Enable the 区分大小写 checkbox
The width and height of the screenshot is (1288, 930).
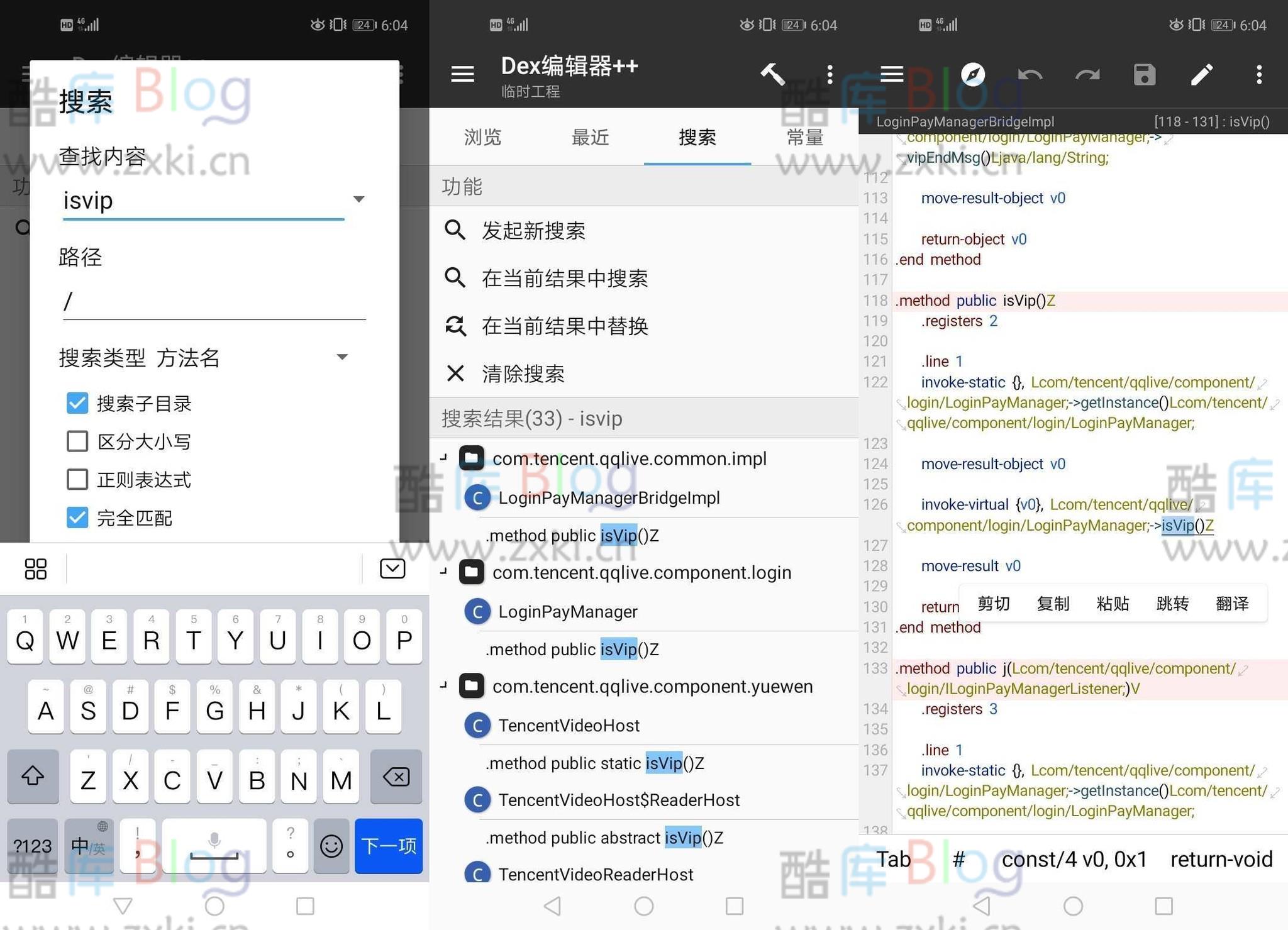77,441
